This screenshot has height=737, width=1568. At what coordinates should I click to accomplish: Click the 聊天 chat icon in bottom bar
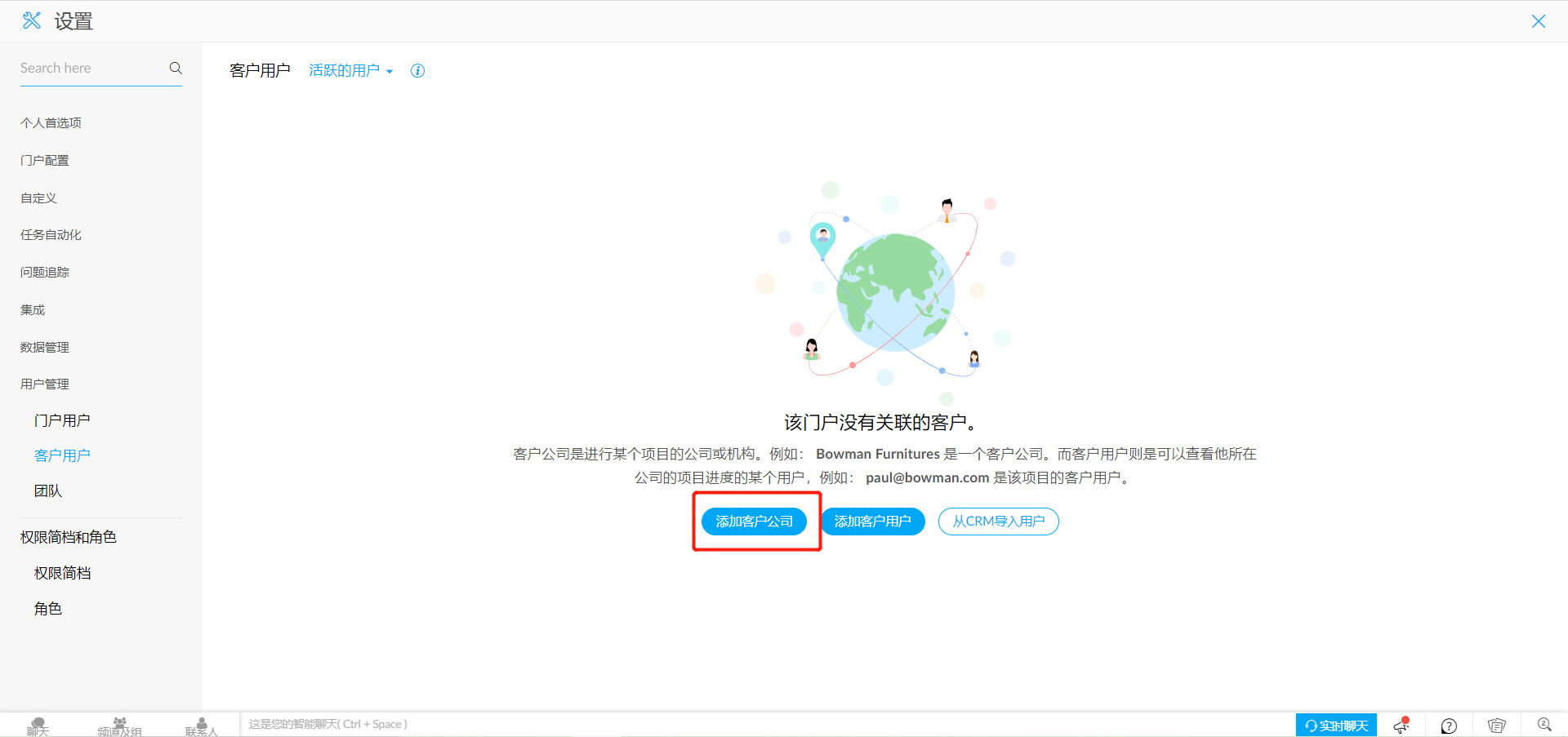38,726
